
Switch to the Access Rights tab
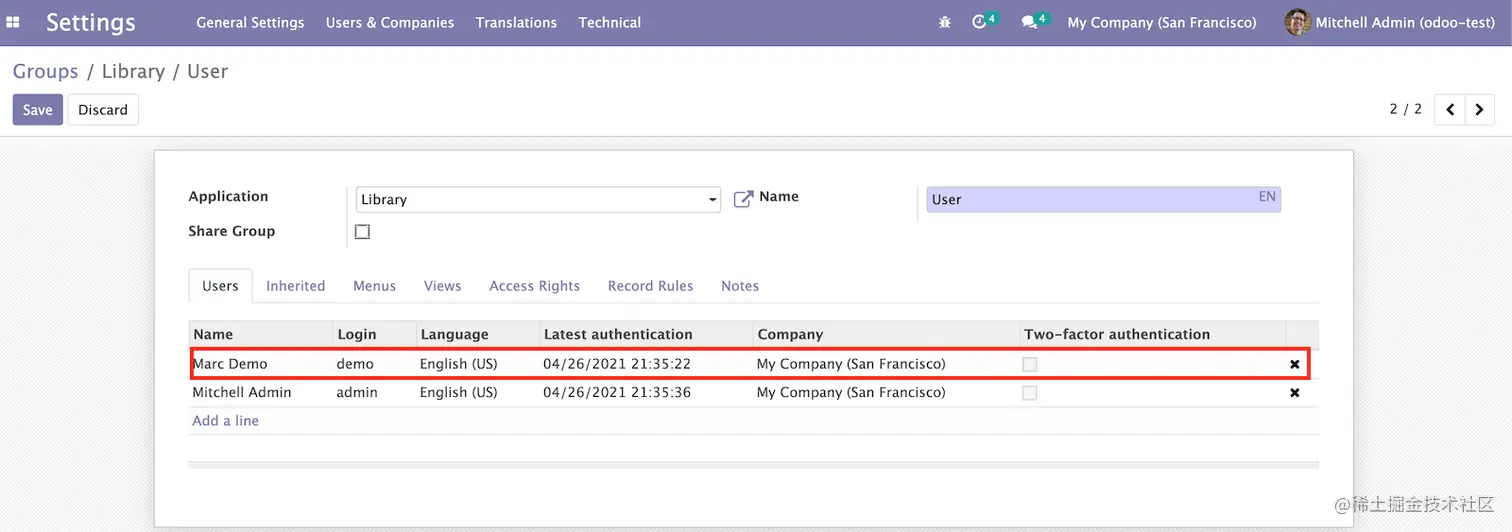coord(535,286)
